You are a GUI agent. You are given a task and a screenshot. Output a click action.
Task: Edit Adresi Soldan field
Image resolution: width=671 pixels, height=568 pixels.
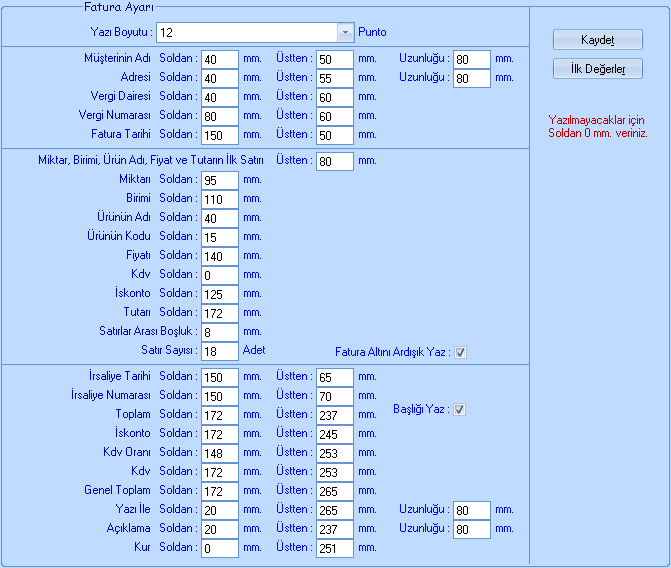(x=220, y=78)
